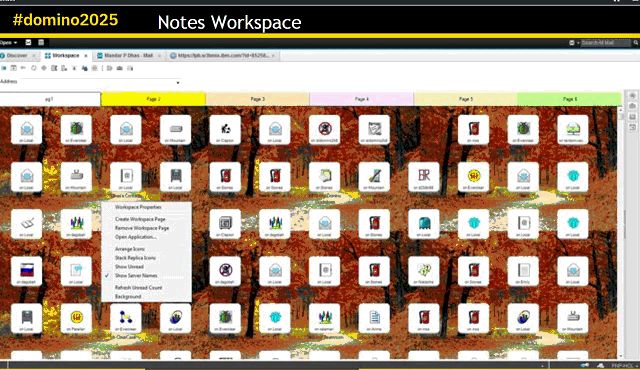
Task: Switch to the Discover tab
Action: (16, 55)
